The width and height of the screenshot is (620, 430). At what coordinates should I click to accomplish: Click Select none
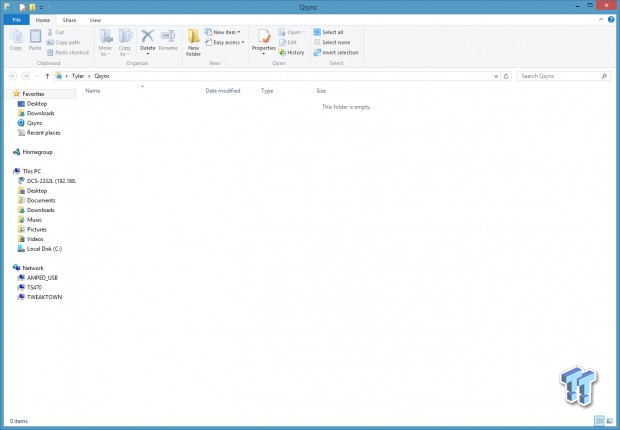click(x=332, y=42)
